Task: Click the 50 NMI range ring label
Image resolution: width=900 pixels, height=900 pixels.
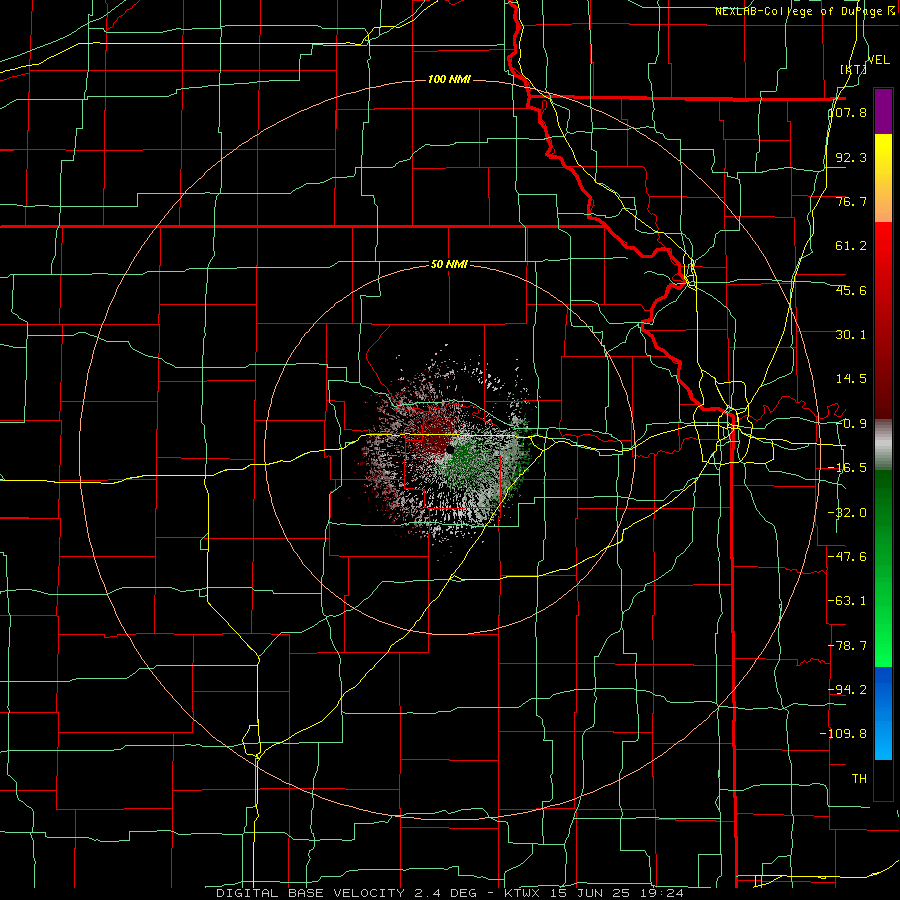Action: [449, 265]
